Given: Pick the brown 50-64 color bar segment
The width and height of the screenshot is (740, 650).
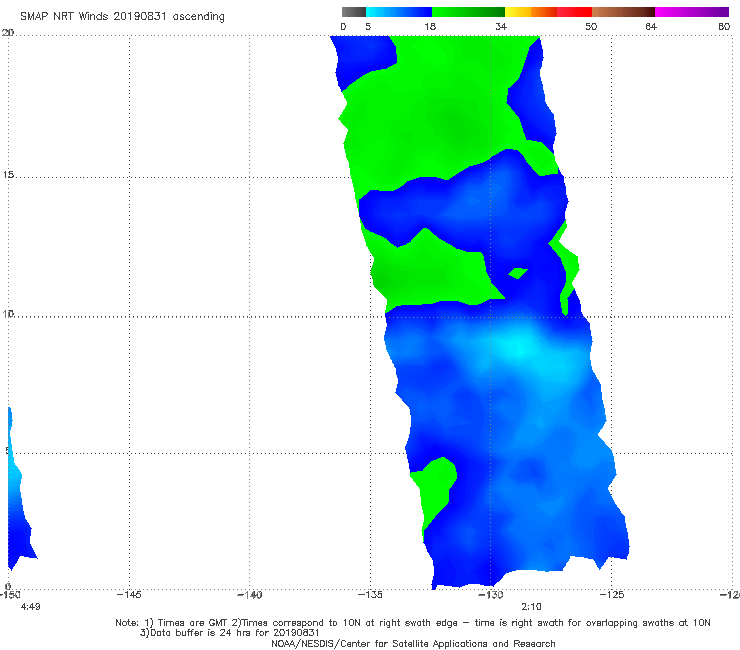Looking at the screenshot, I should (x=623, y=12).
